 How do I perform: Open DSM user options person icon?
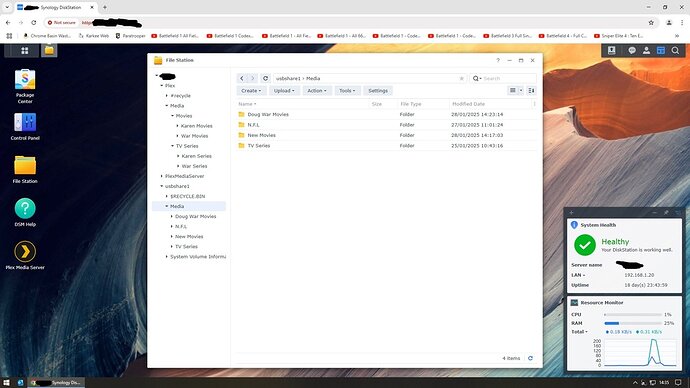point(646,51)
